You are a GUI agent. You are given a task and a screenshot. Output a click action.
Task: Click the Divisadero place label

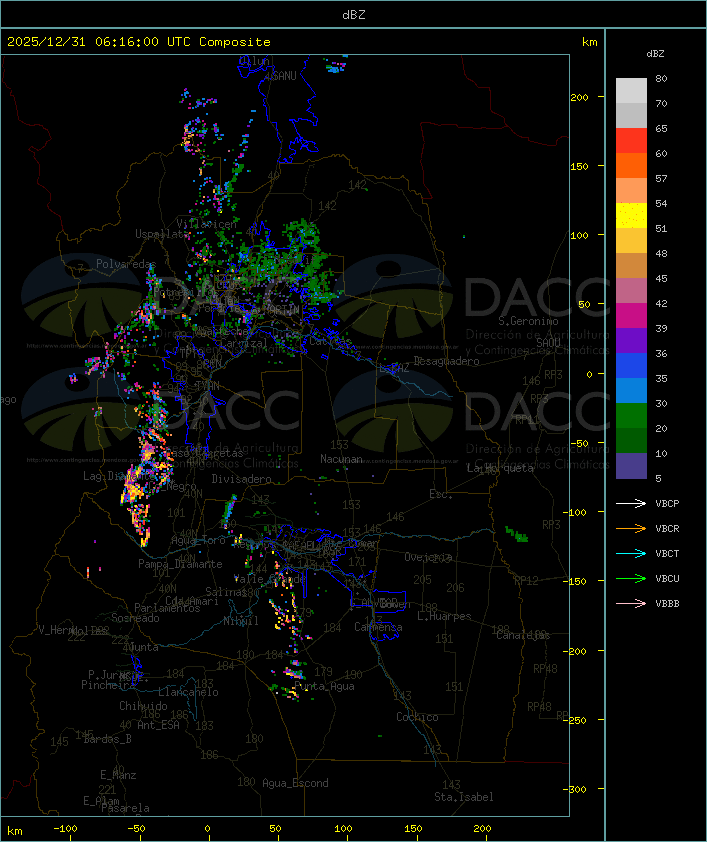coord(241,478)
